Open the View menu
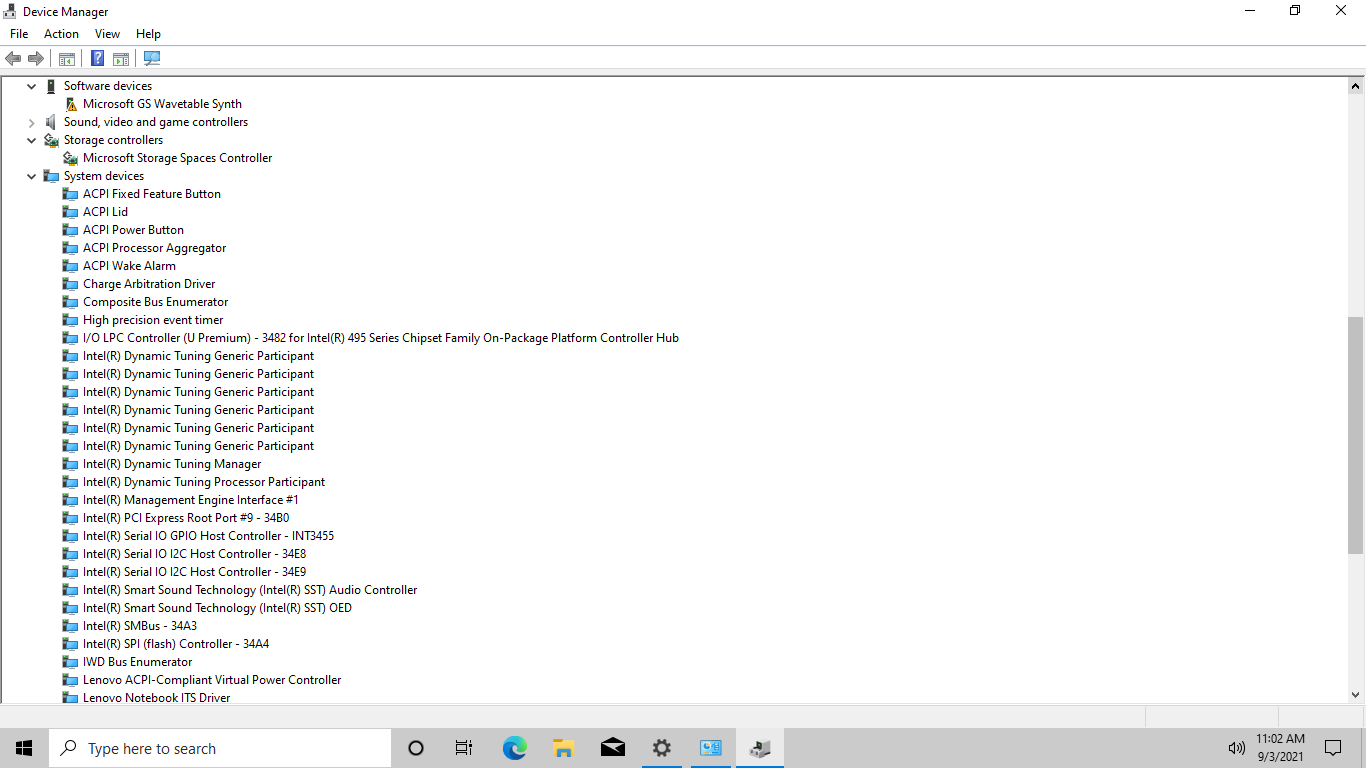The height and width of the screenshot is (768, 1366). [x=107, y=34]
